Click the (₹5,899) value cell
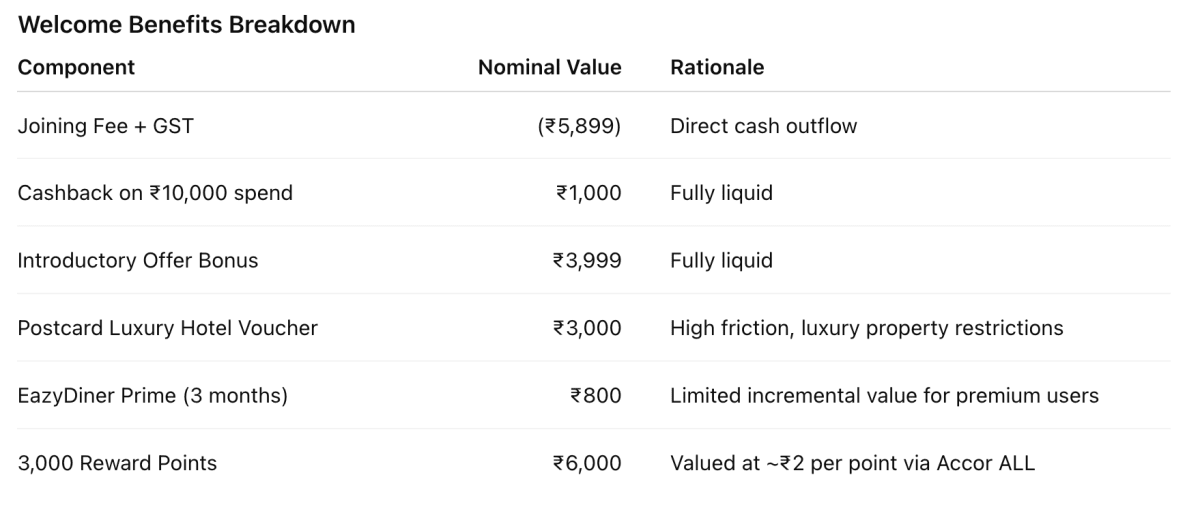Image resolution: width=1200 pixels, height=505 pixels. 579,126
